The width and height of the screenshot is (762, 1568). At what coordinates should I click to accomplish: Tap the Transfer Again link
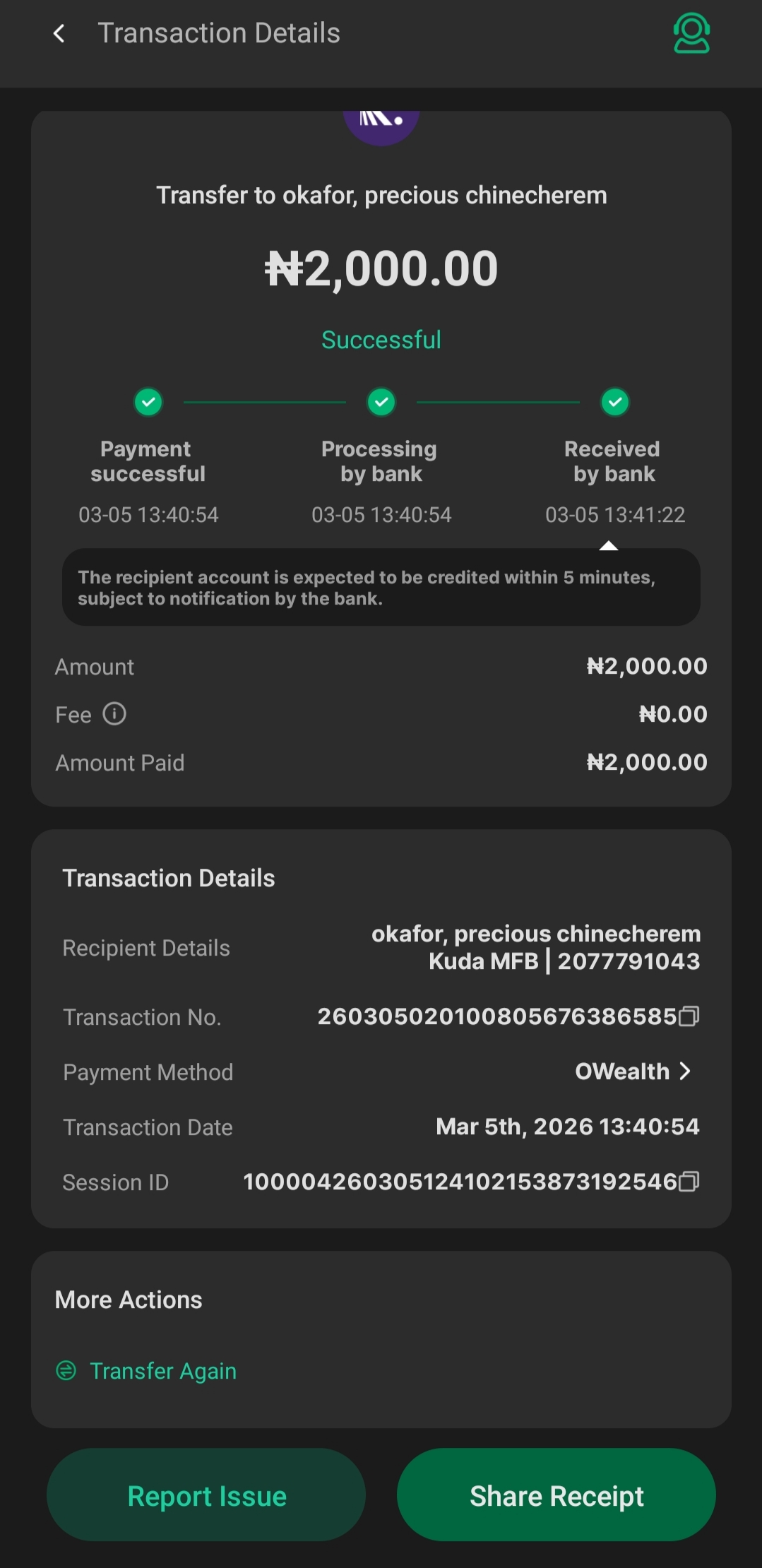163,1371
